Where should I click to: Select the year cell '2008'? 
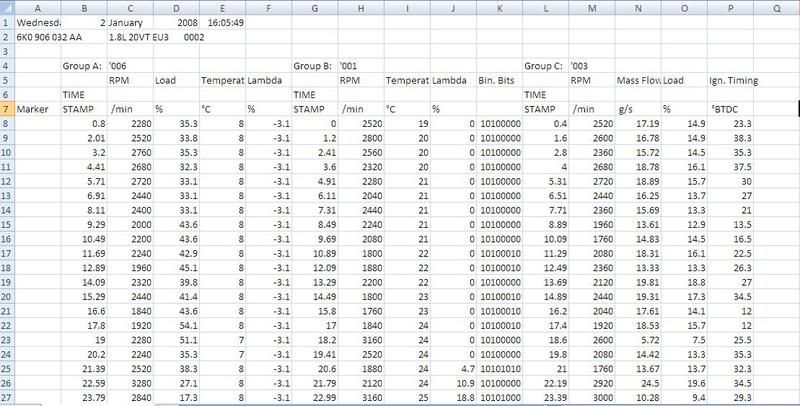(x=177, y=23)
